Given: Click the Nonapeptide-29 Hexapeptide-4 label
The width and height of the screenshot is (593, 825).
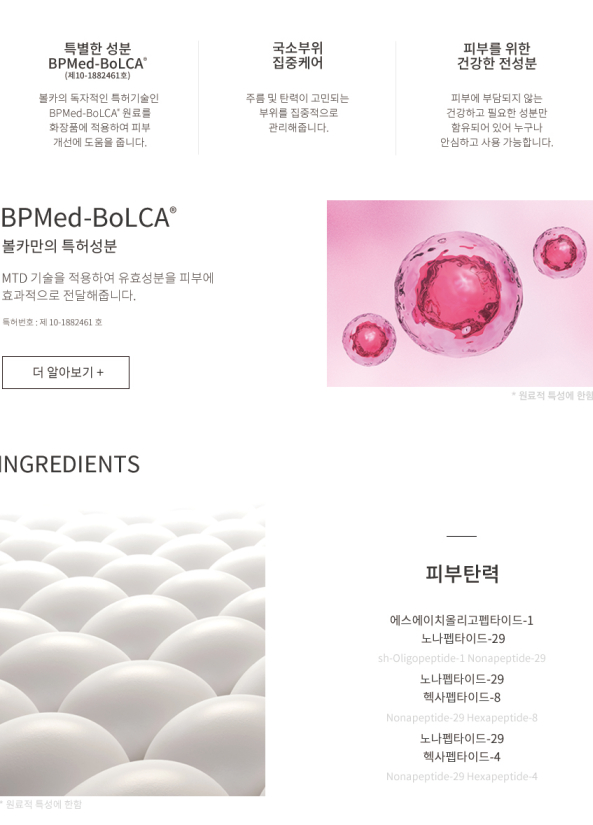Looking at the screenshot, I should (x=461, y=777).
